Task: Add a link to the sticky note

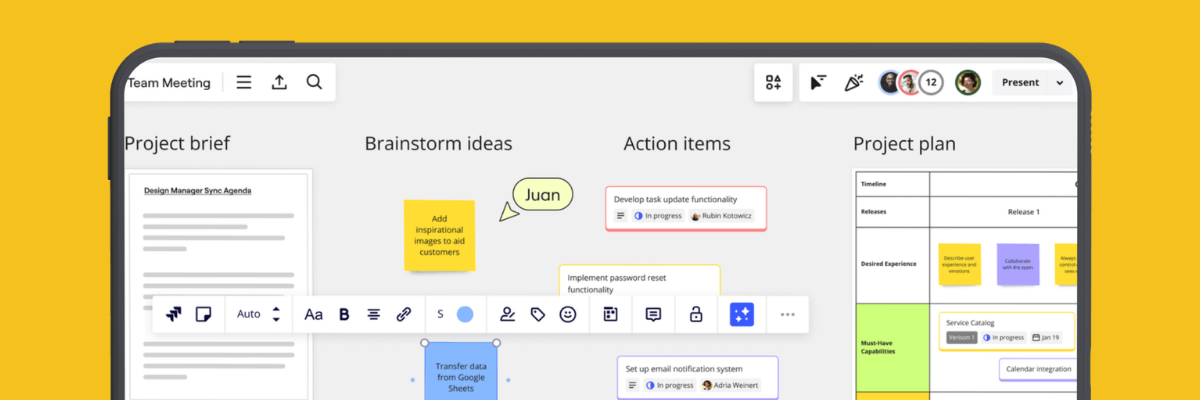Action: click(x=404, y=314)
